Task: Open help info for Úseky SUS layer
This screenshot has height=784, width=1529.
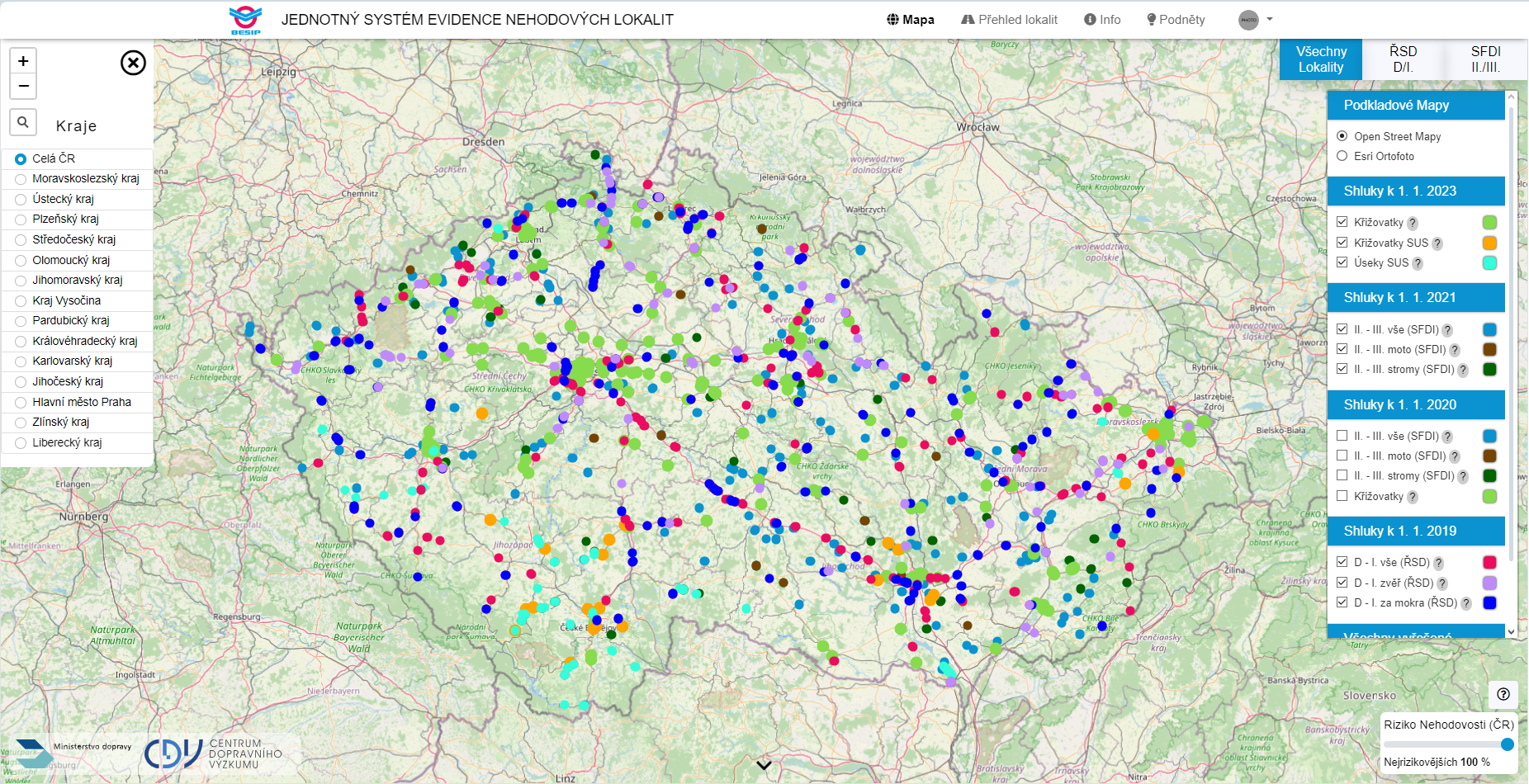Action: point(1418,263)
